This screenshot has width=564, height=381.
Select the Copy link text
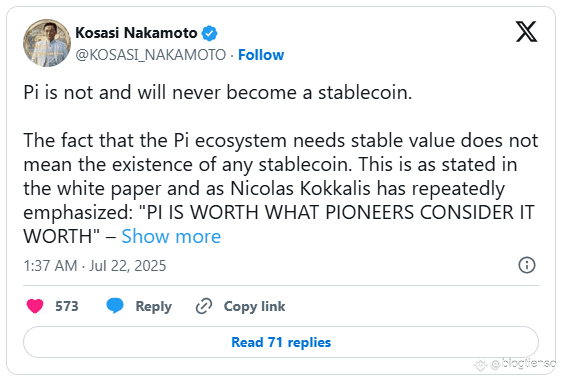[255, 307]
